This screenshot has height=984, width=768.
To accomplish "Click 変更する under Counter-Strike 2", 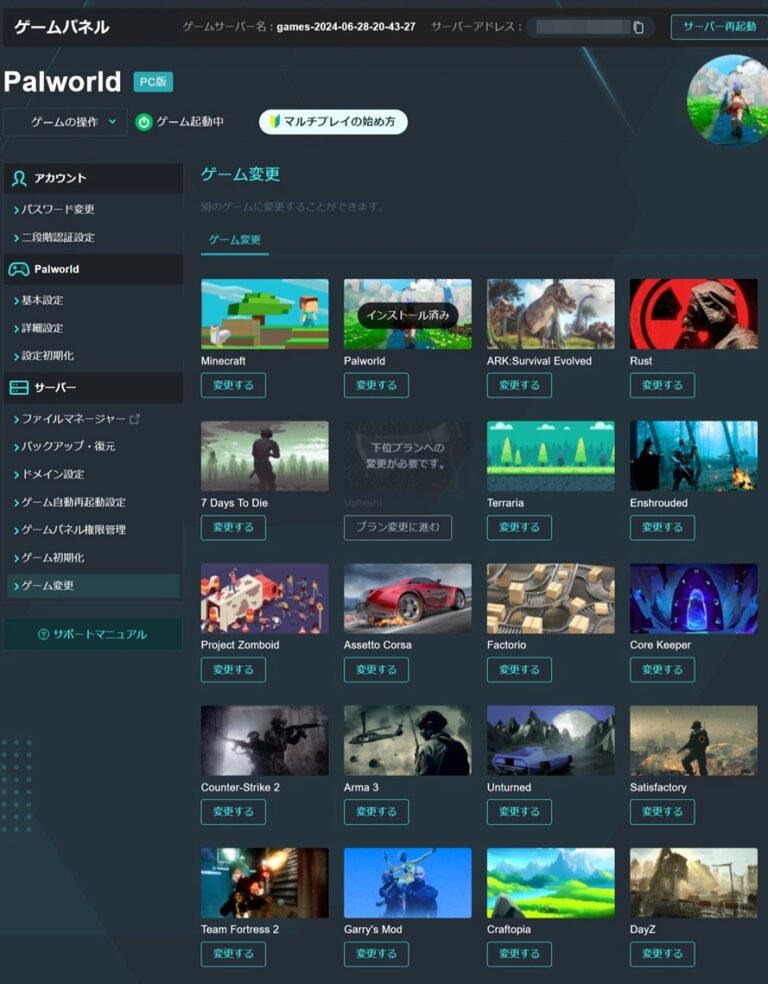I will (x=233, y=811).
